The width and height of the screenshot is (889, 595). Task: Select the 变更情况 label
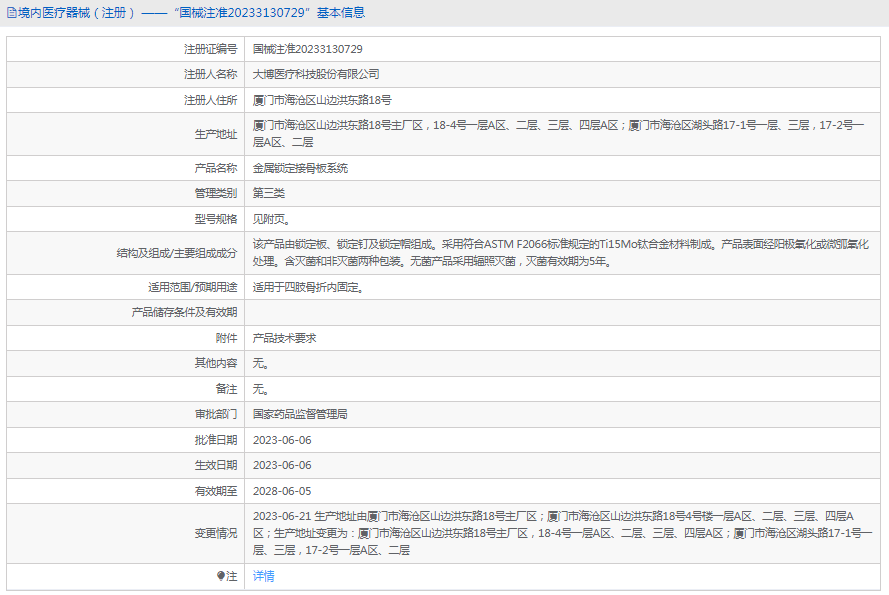216,534
